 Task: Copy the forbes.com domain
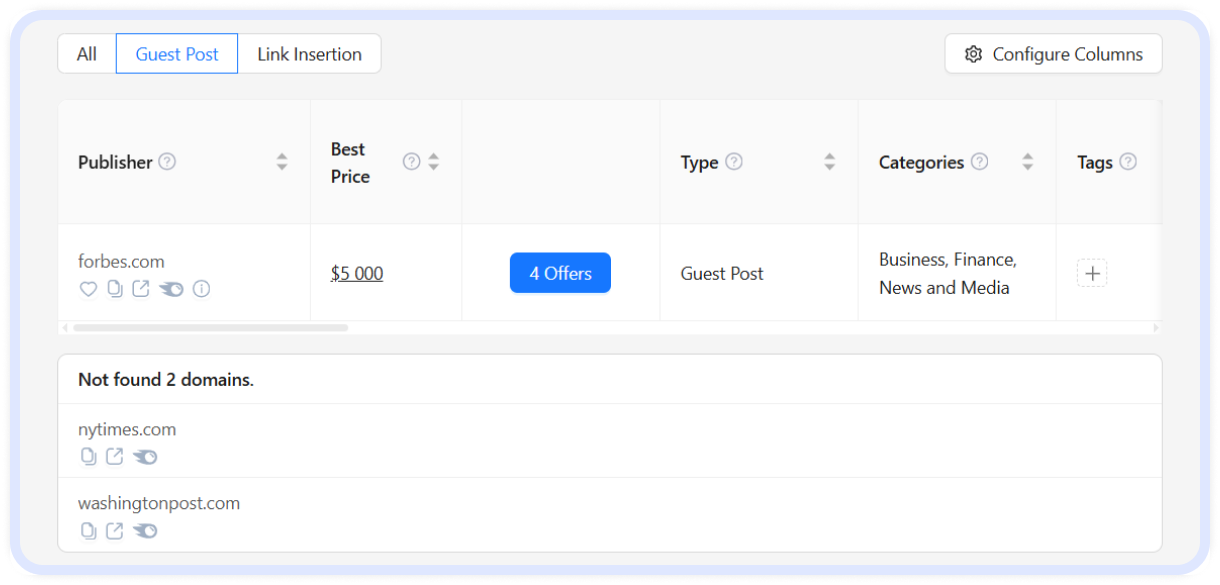coord(115,289)
